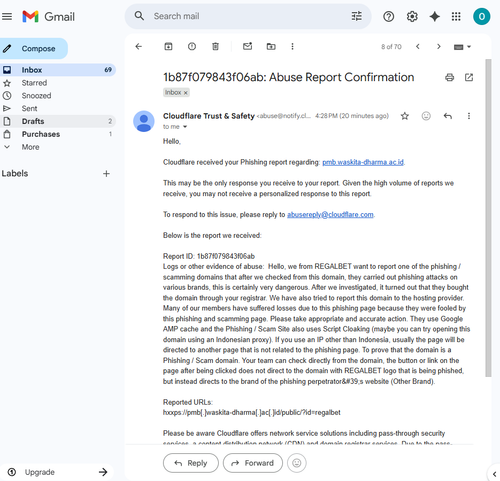Open the Move to folder icon
500x481 pixels.
[271, 47]
